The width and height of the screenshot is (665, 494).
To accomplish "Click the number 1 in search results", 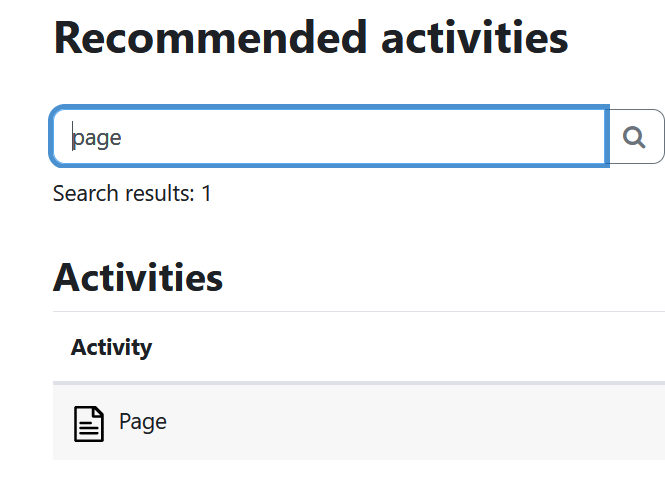I will coord(207,193).
